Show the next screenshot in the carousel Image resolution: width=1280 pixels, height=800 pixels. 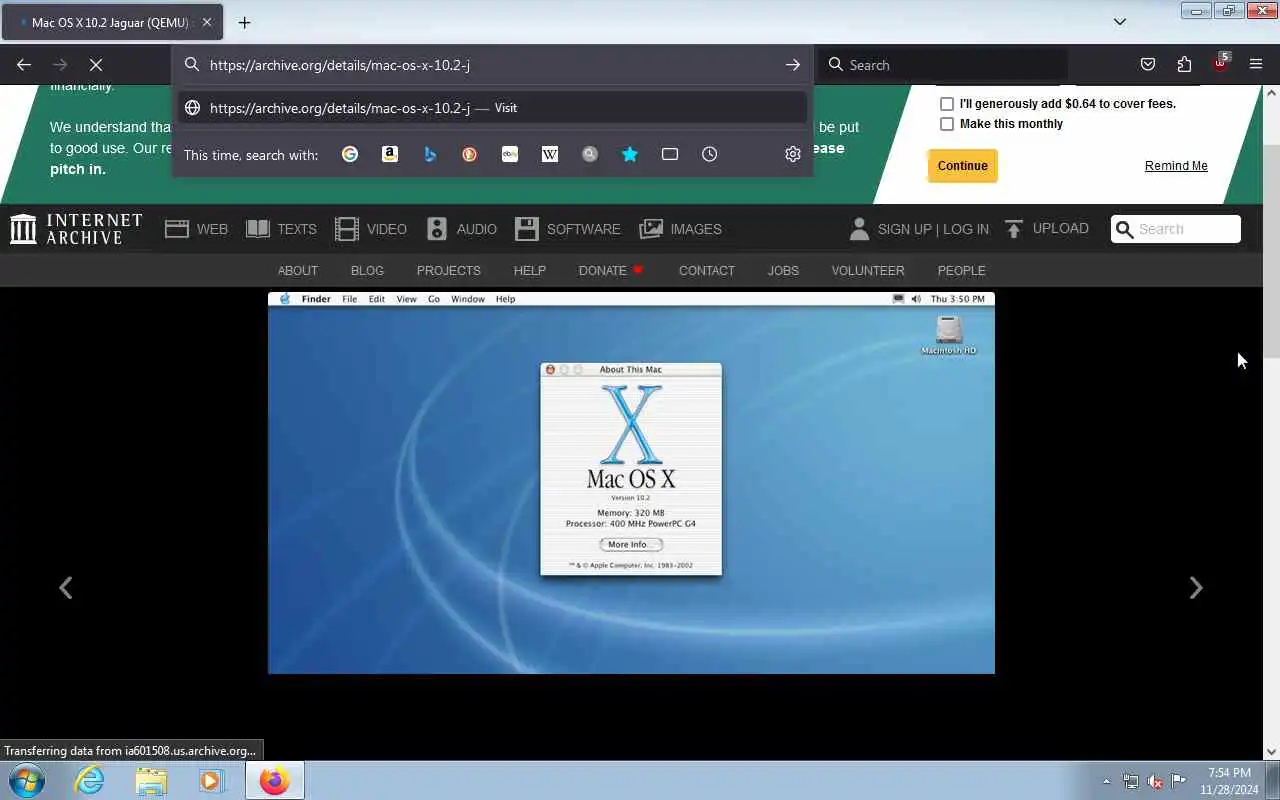[x=1195, y=588]
